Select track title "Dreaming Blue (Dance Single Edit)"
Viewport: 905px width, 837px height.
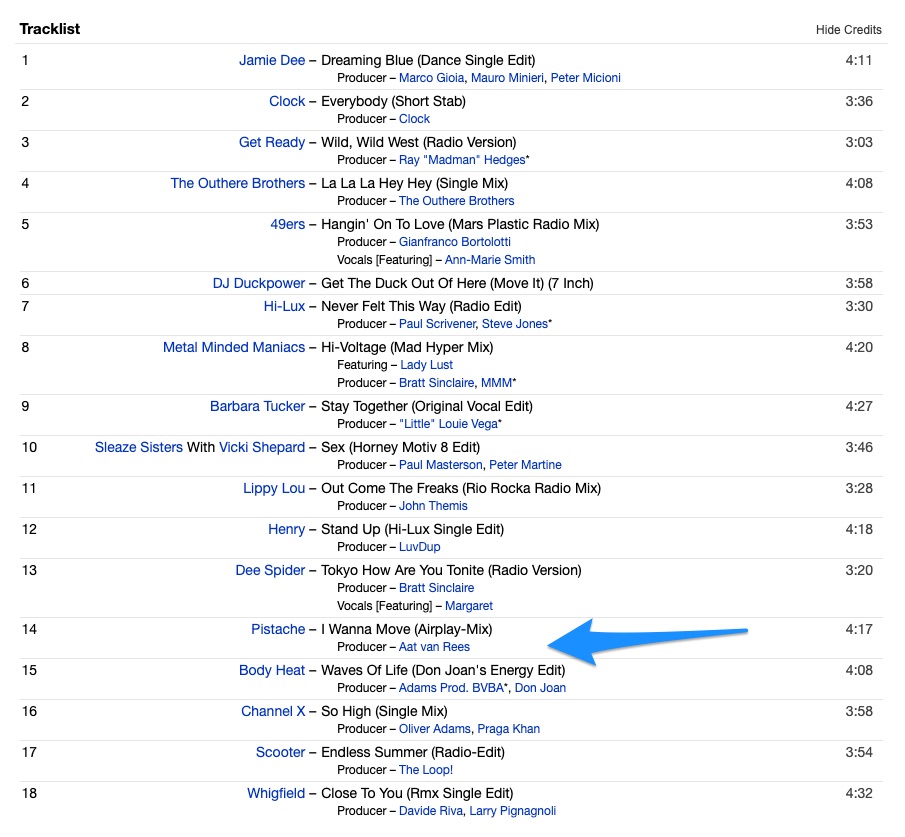coord(428,60)
